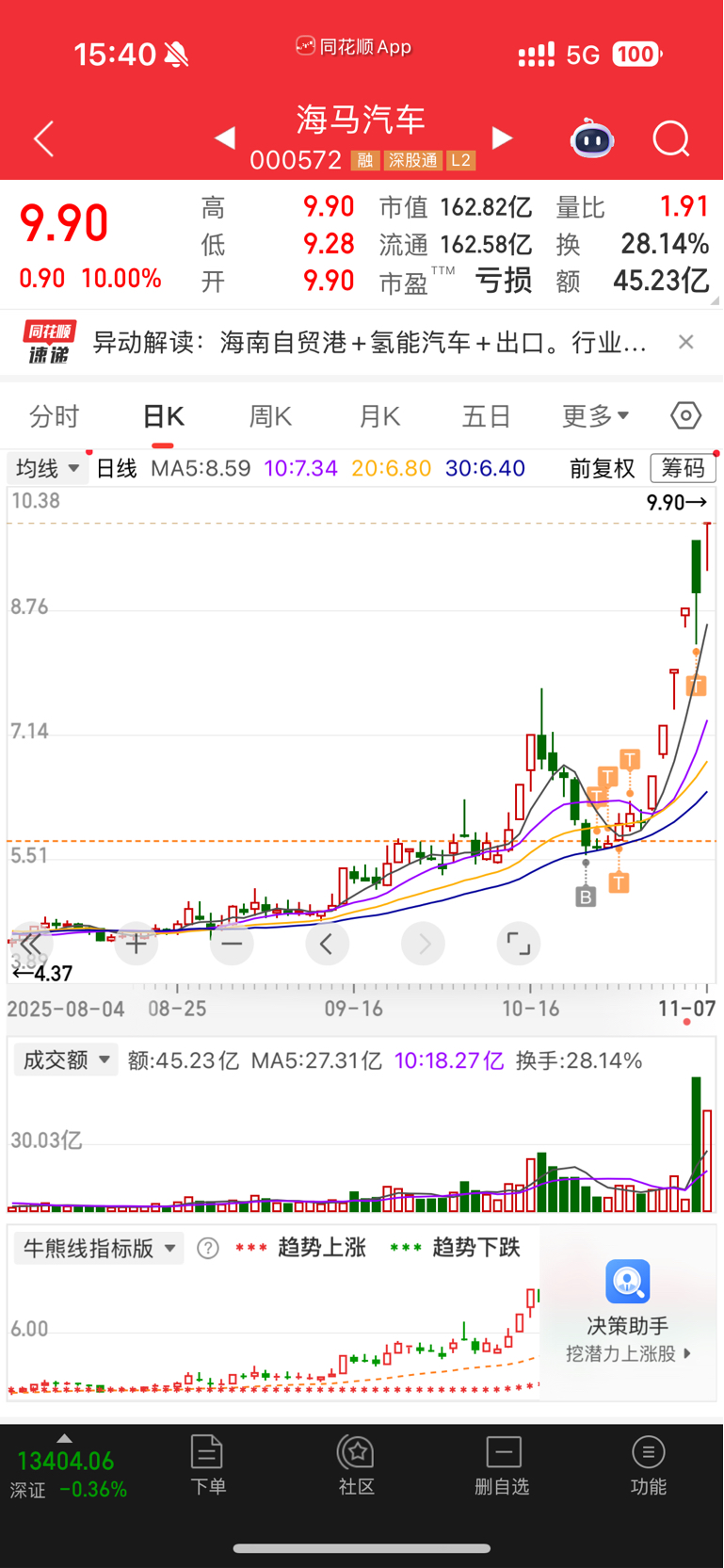
Task: Tap the MA5:8.59 moving average label
Action: click(x=201, y=468)
